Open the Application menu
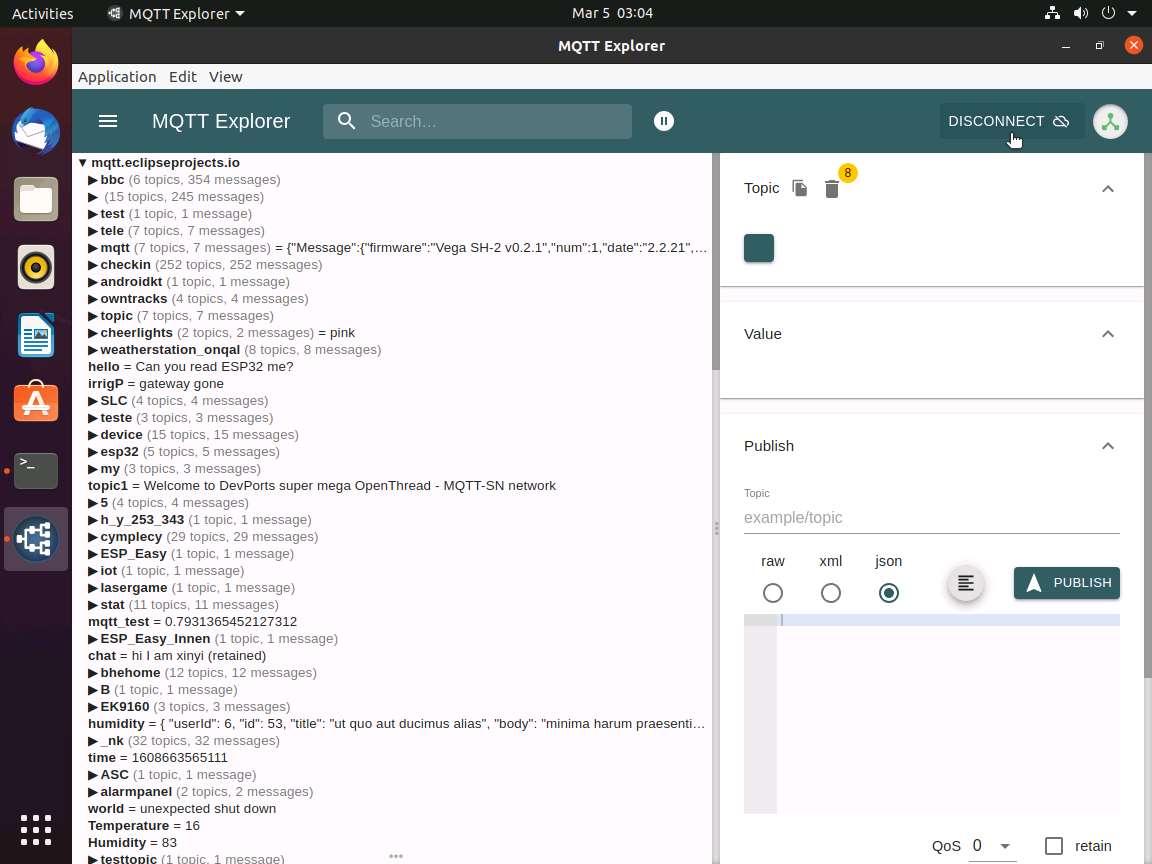1152x864 pixels. click(117, 76)
